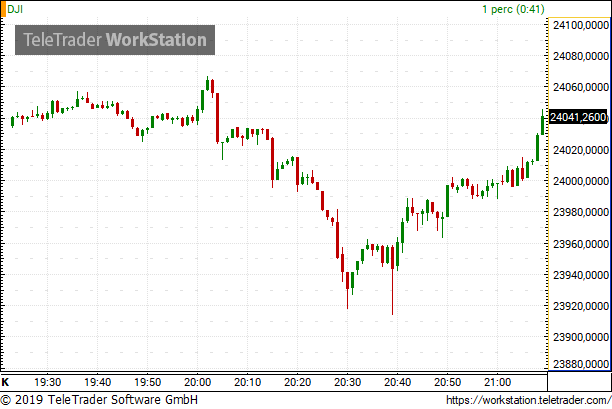Click the 20:10 time axis label
This screenshot has width=612, height=409.
[x=247, y=382]
